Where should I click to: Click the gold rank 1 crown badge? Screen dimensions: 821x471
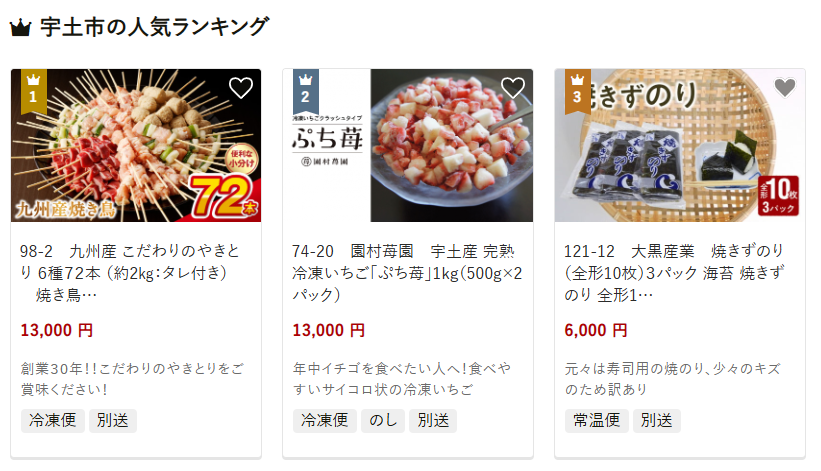[x=34, y=91]
